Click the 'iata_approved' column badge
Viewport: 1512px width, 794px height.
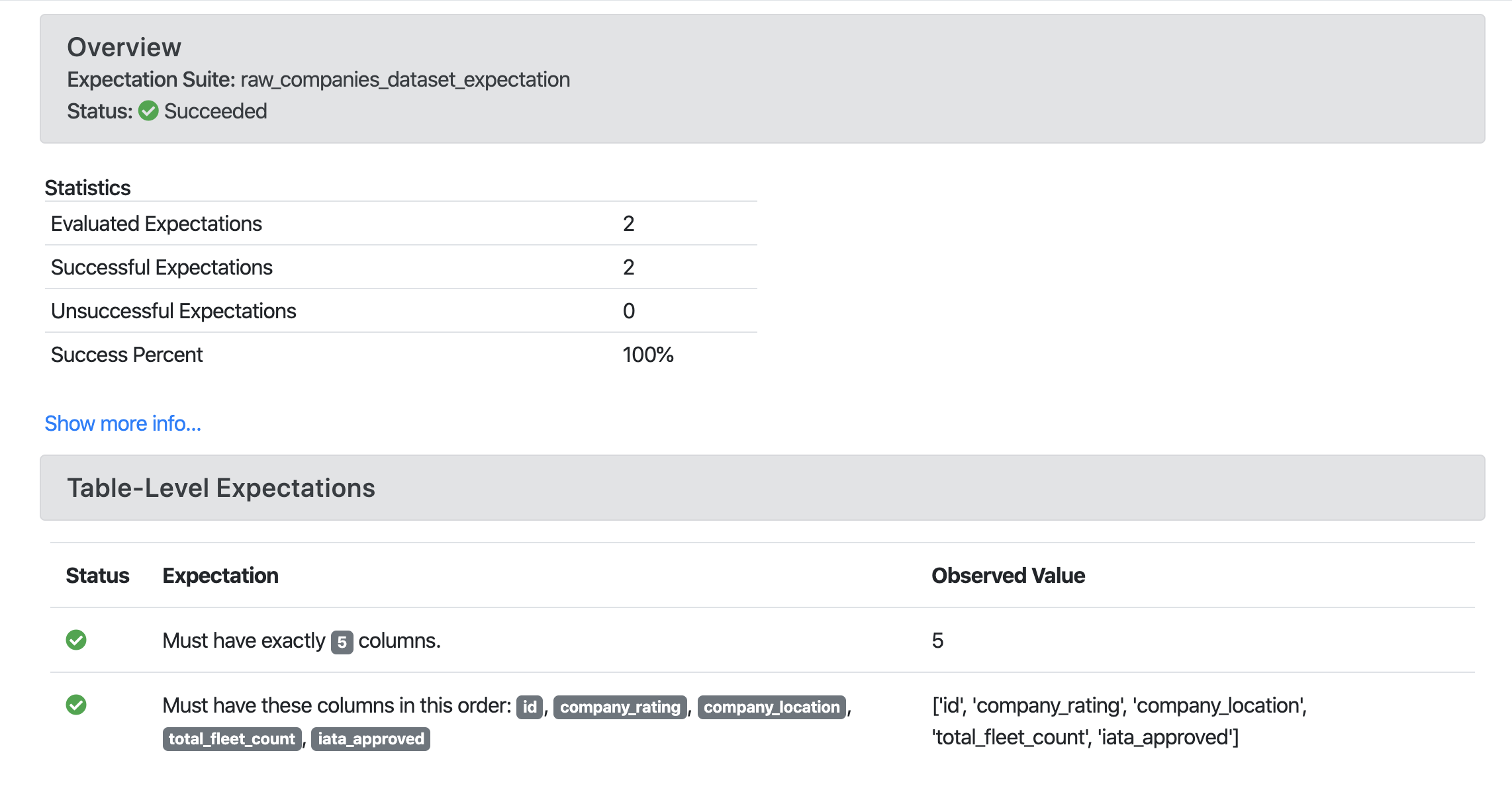(x=371, y=738)
